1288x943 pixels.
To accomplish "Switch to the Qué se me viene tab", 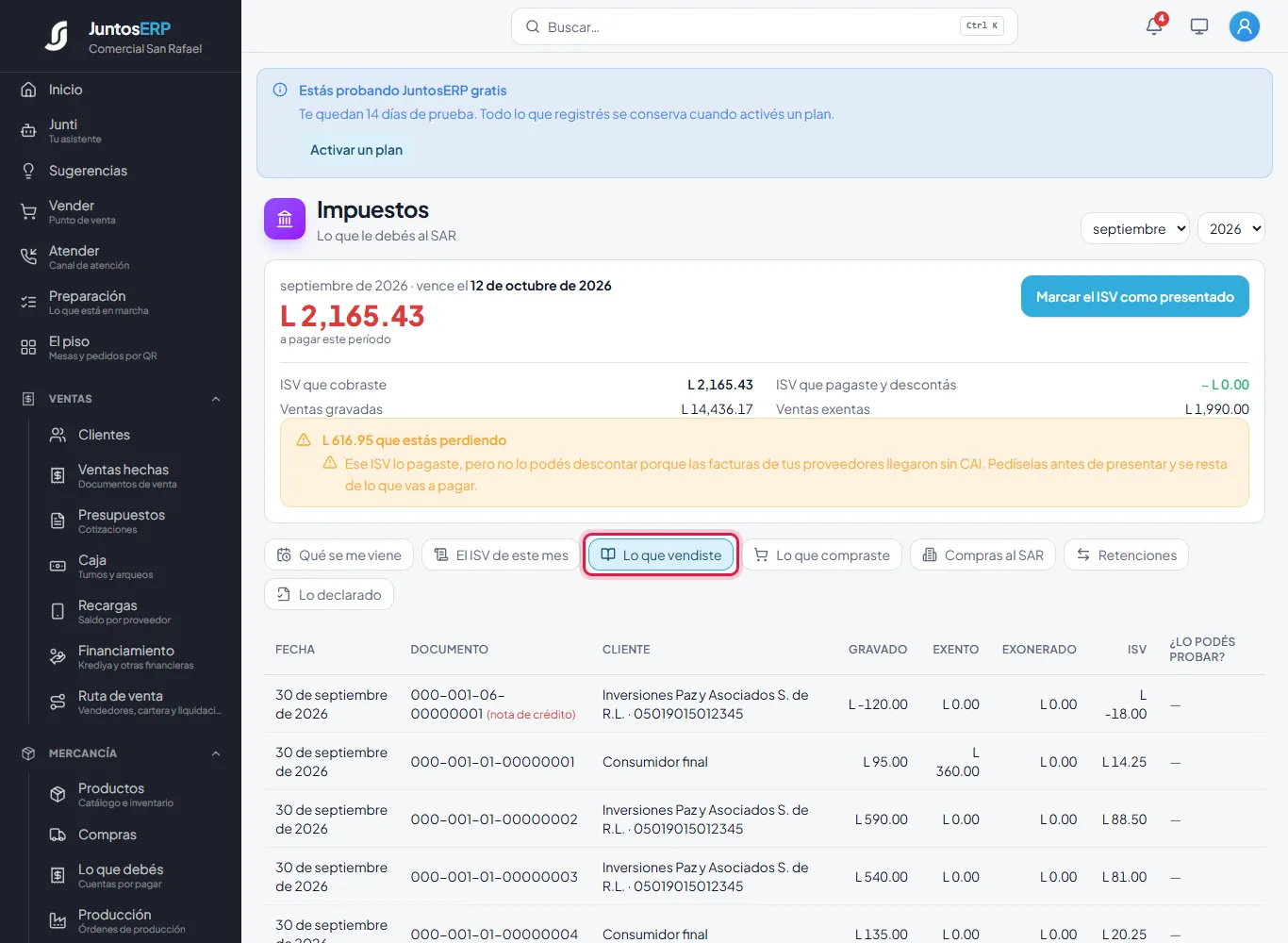I will click(339, 555).
